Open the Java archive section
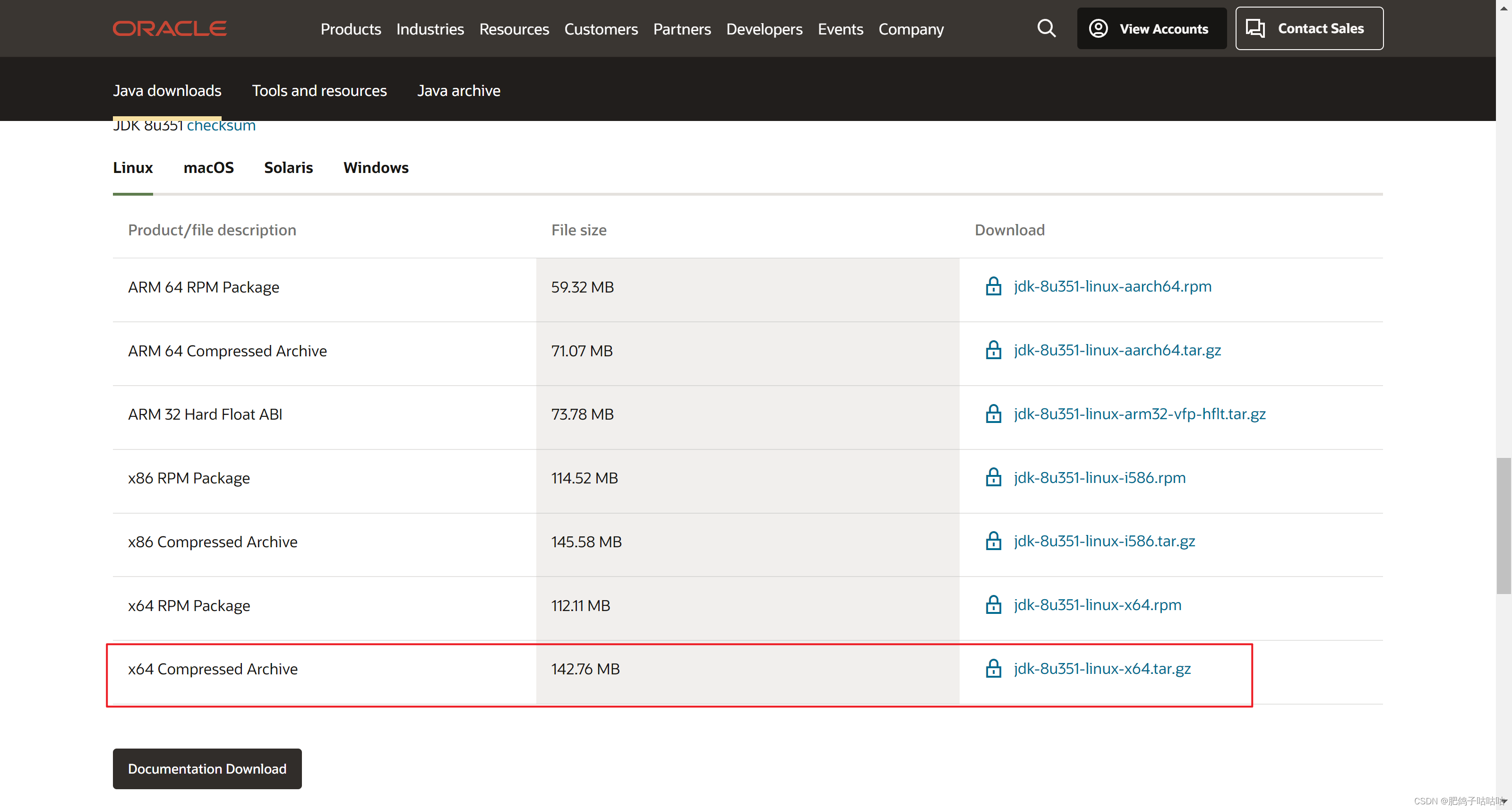Image resolution: width=1512 pixels, height=810 pixels. pos(458,90)
